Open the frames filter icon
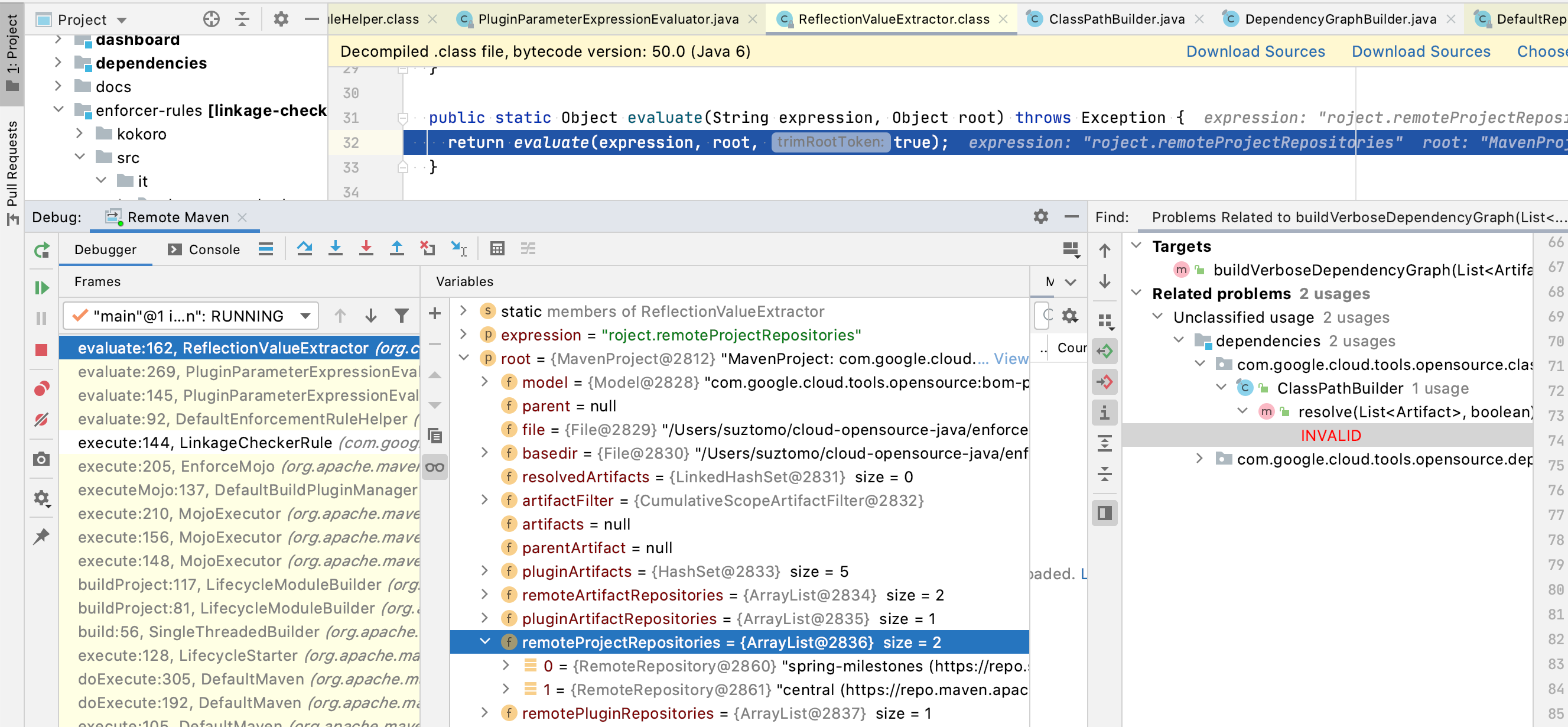The width and height of the screenshot is (1568, 727). point(401,316)
